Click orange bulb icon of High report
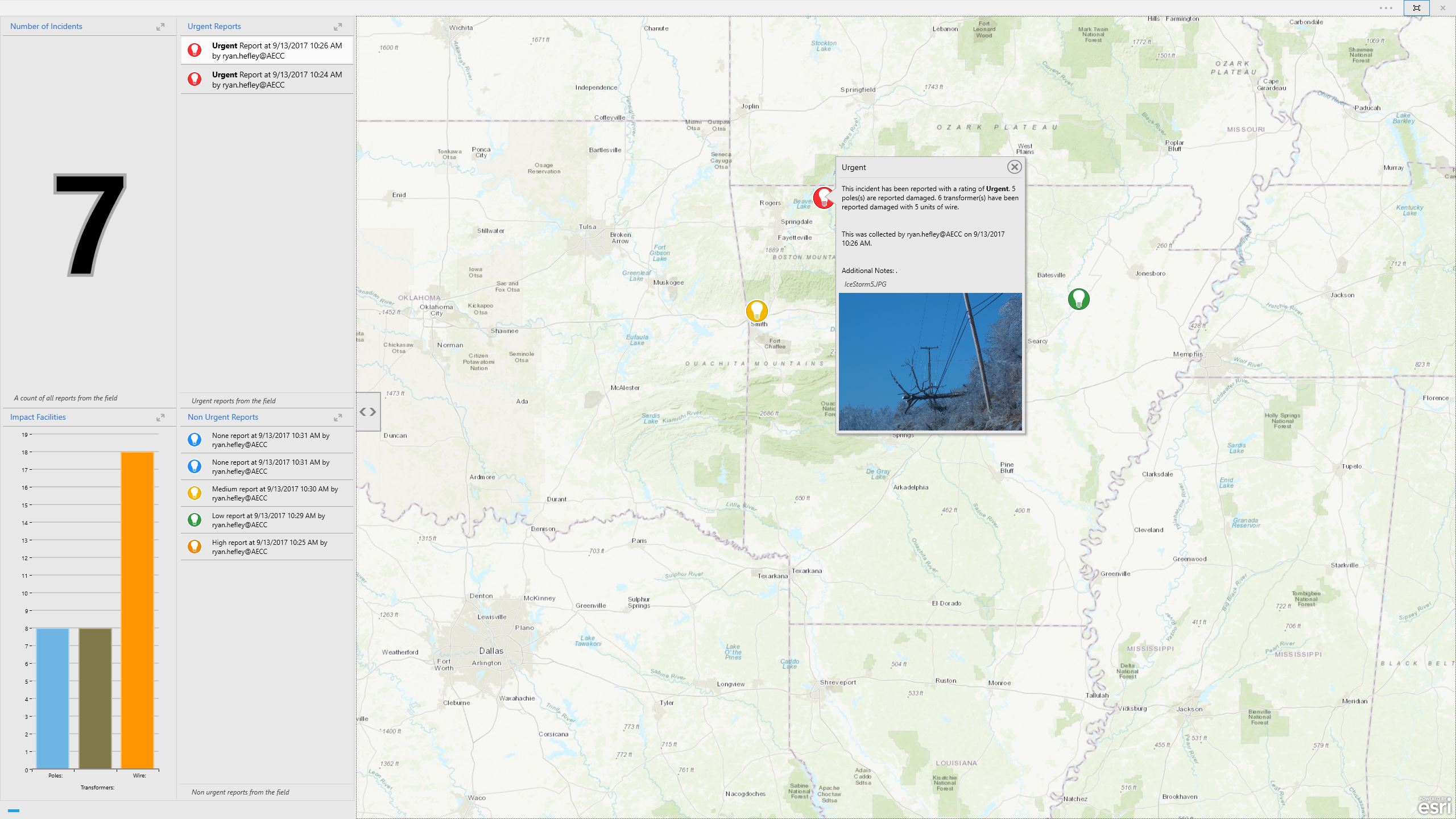The height and width of the screenshot is (819, 1456). point(195,547)
